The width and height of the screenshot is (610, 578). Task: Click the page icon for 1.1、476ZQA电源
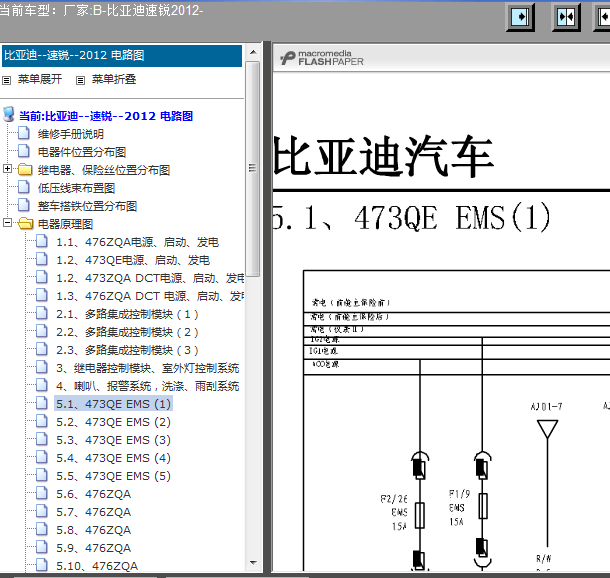[x=42, y=241]
